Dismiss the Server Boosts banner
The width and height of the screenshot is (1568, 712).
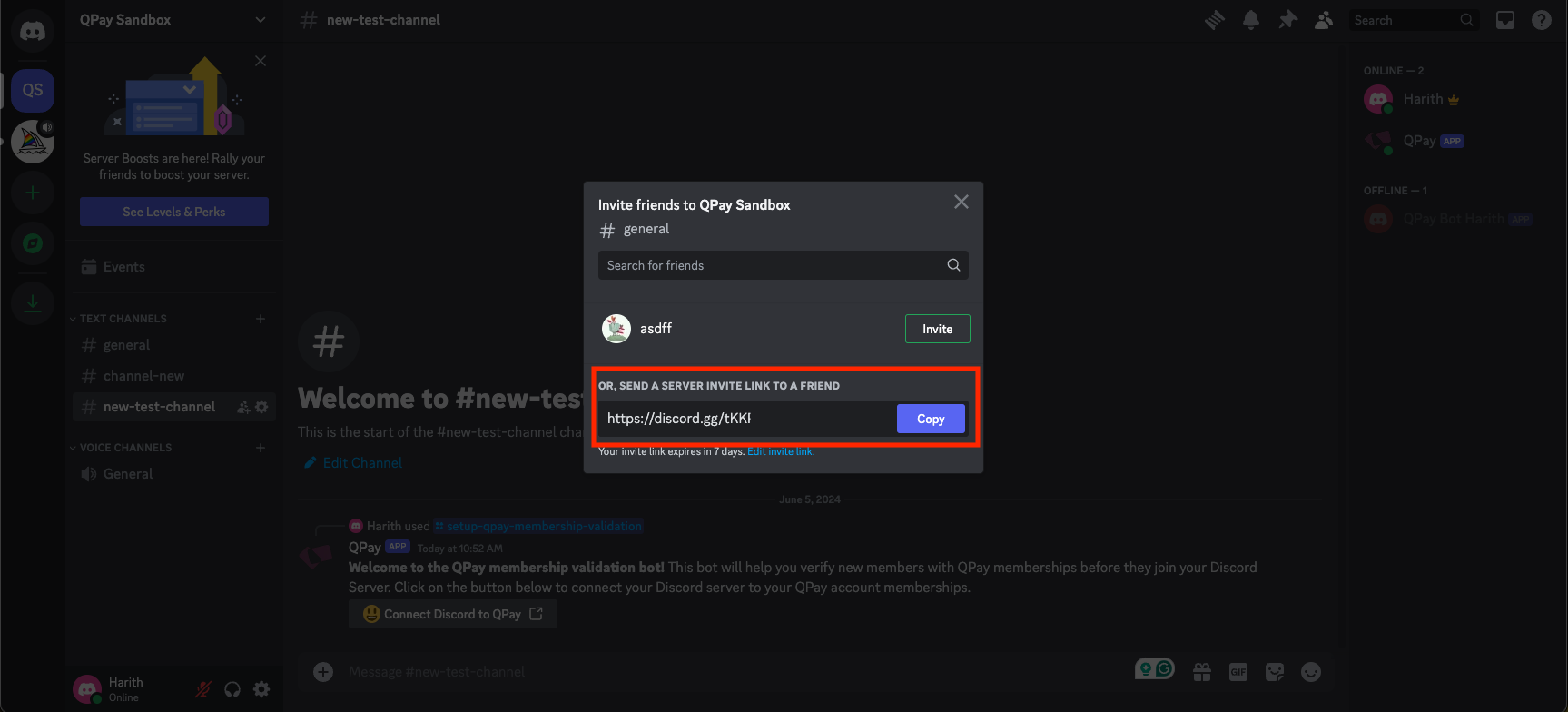coord(261,61)
